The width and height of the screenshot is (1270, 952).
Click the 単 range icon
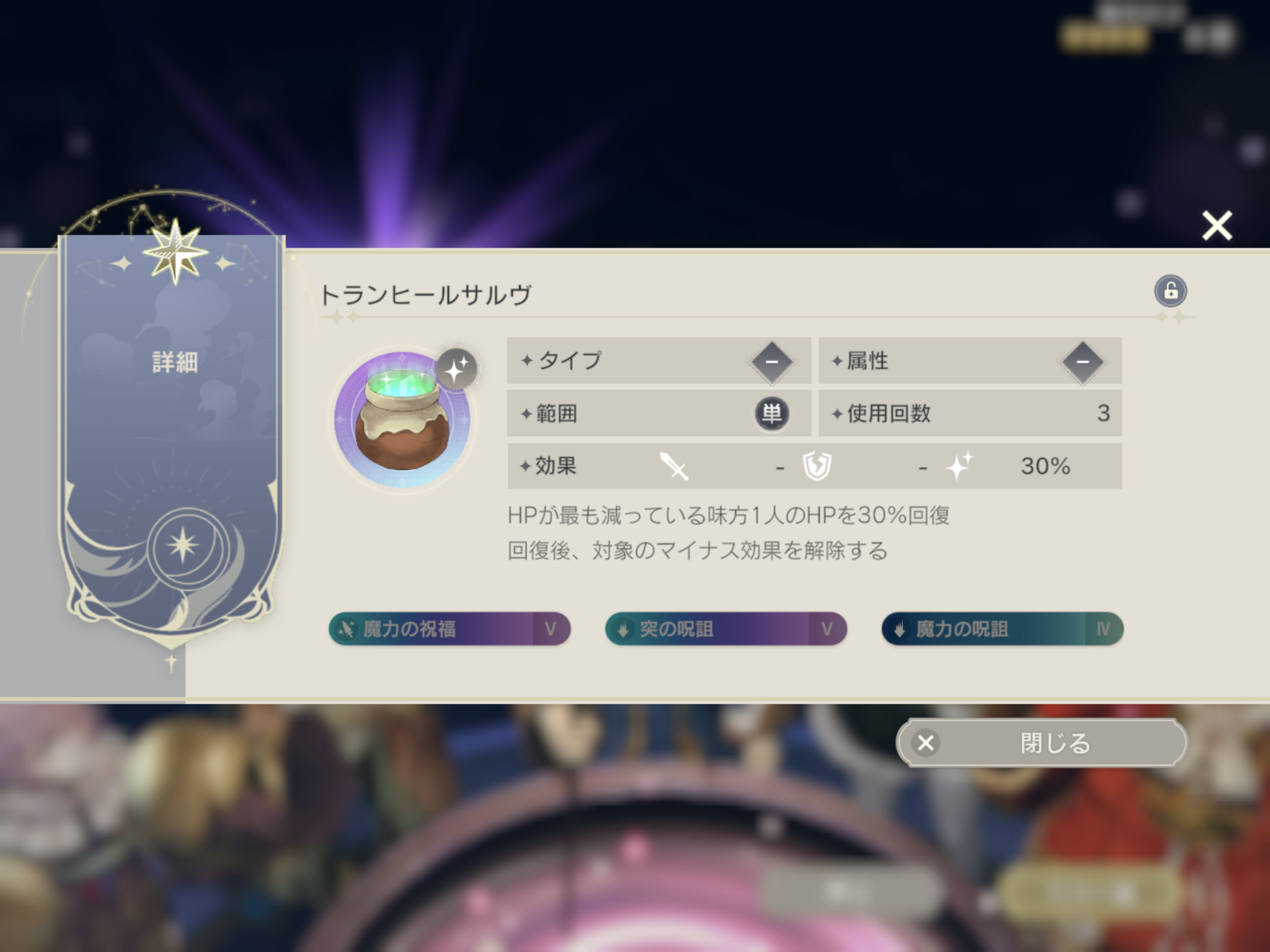coord(771,414)
